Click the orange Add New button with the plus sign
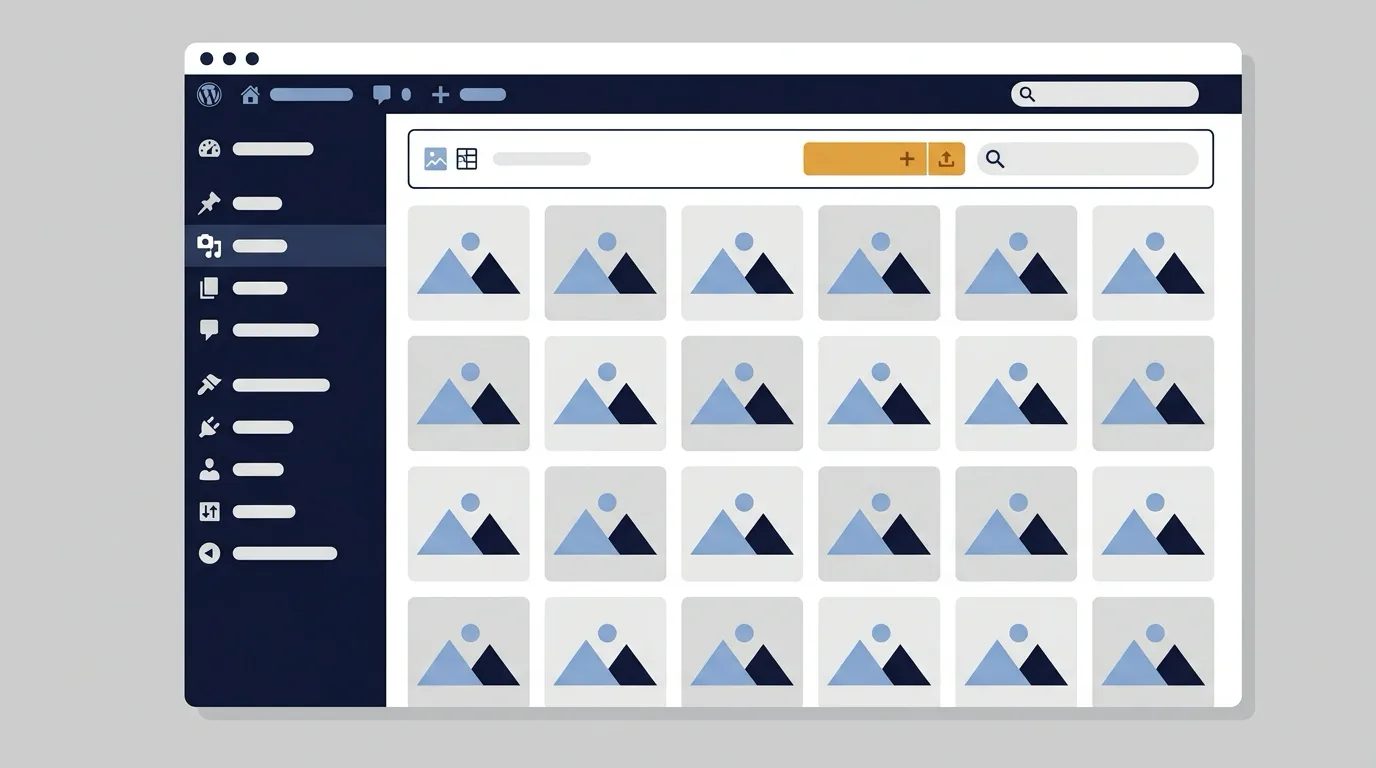 [x=865, y=159]
